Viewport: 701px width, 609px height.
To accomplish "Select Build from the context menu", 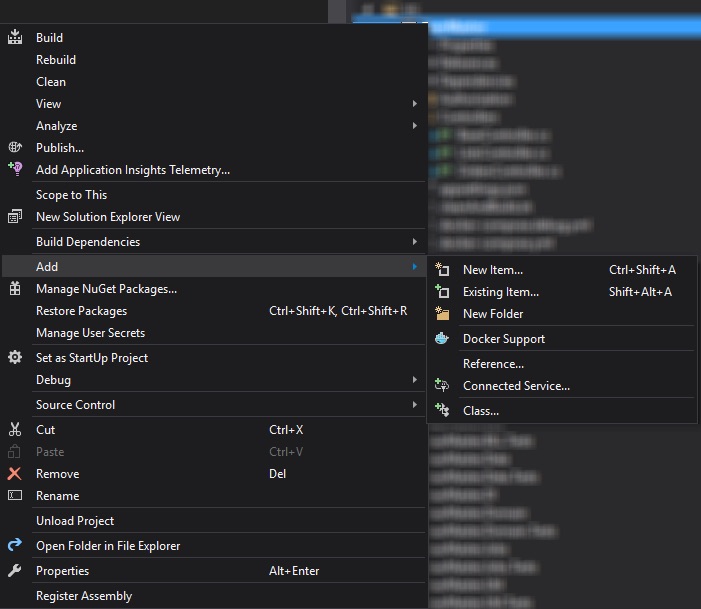I will point(214,38).
